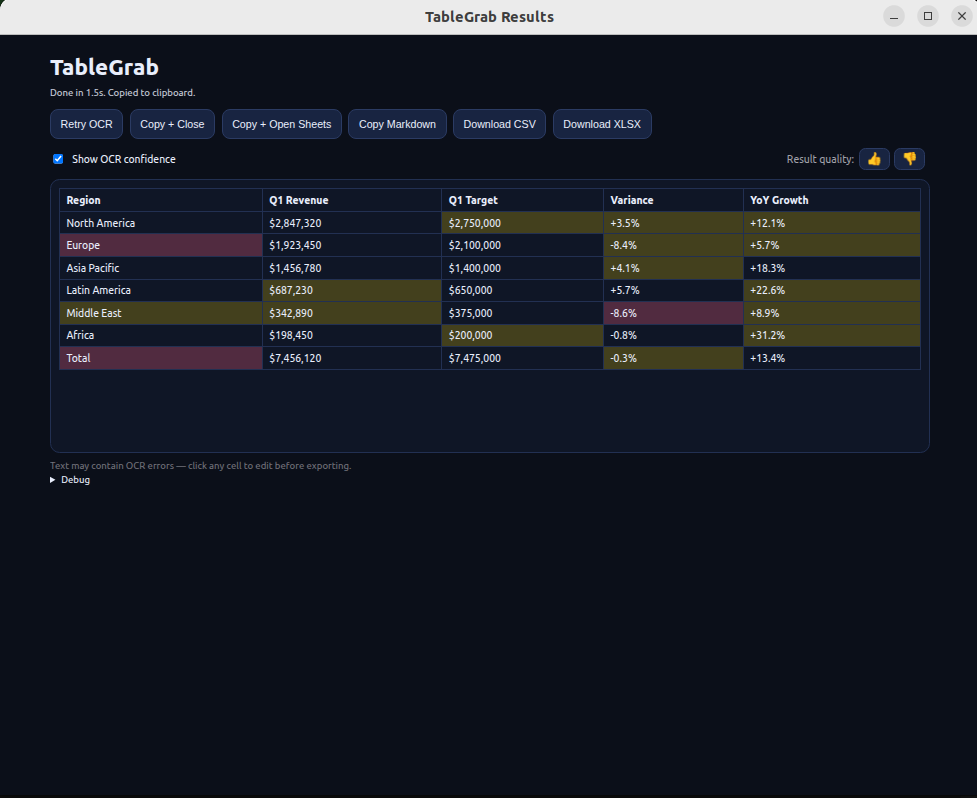This screenshot has width=977, height=798.
Task: Edit the Total row label cell
Action: click(x=161, y=358)
